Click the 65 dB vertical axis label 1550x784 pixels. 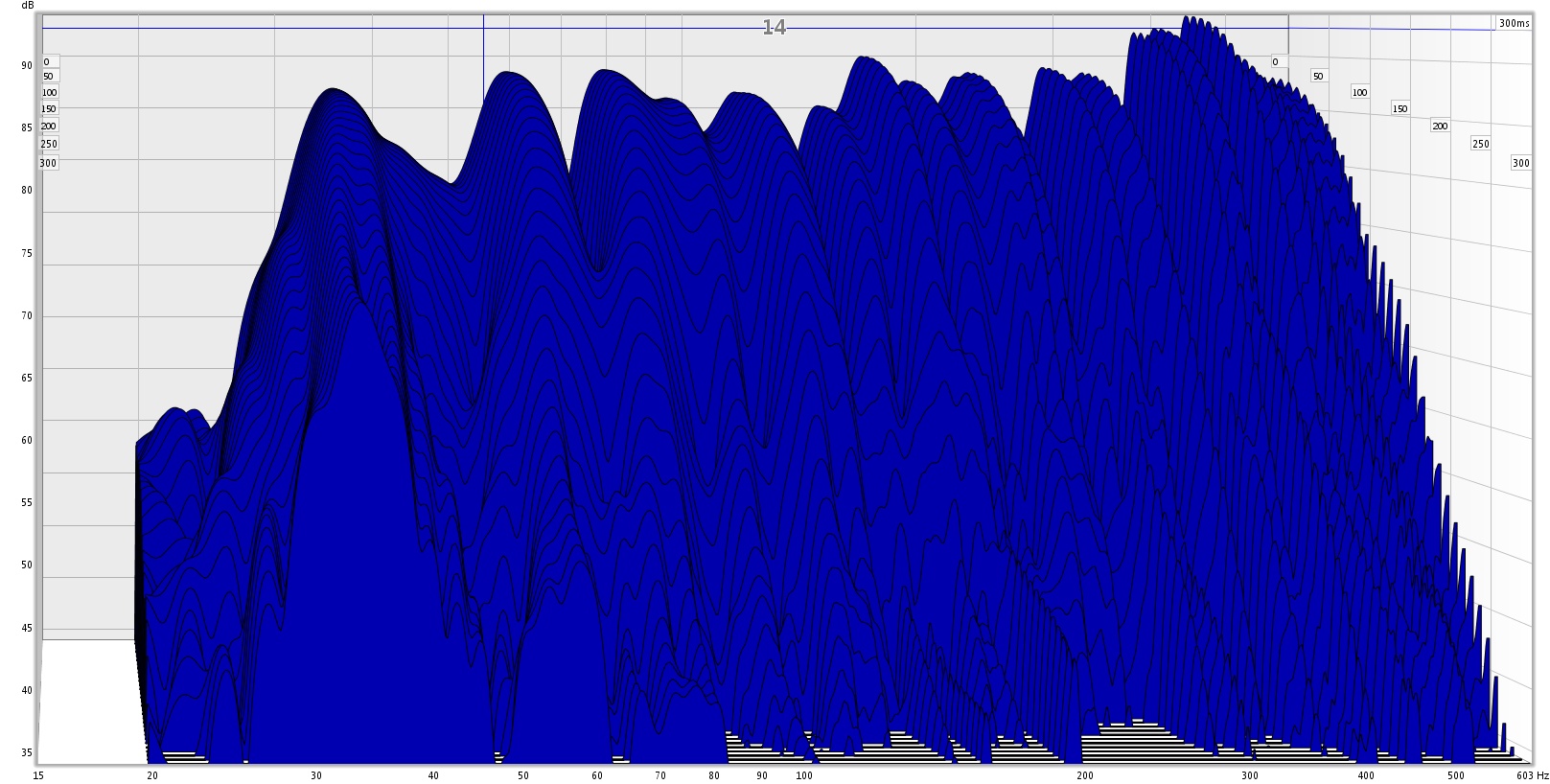coord(27,378)
